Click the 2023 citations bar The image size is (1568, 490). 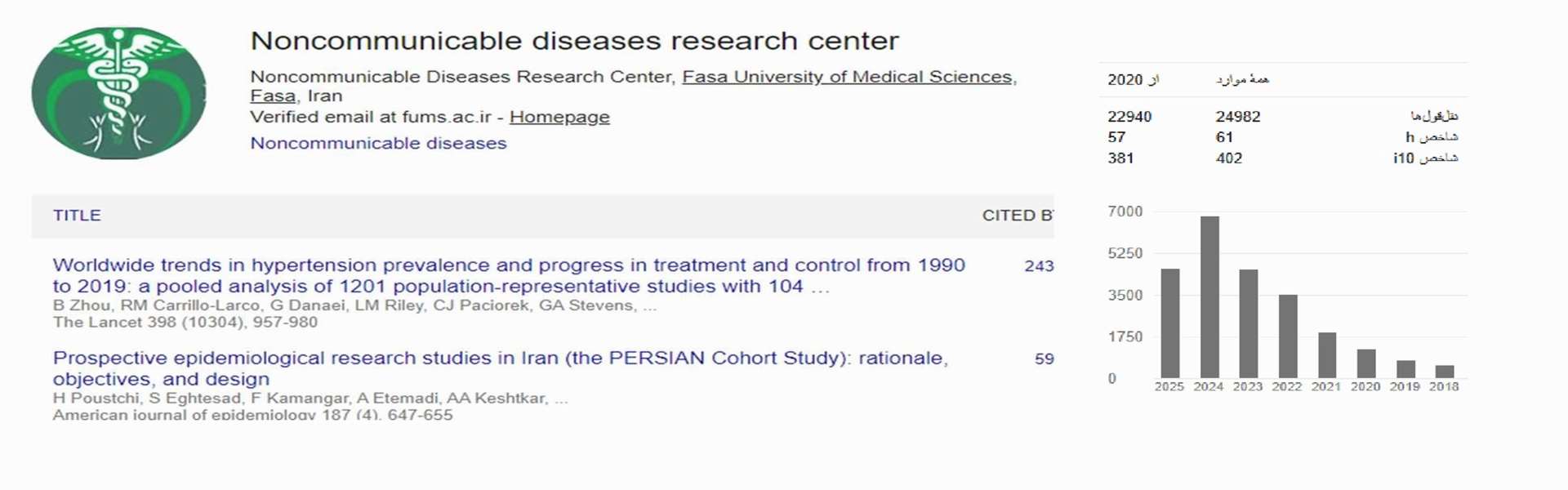(1248, 323)
